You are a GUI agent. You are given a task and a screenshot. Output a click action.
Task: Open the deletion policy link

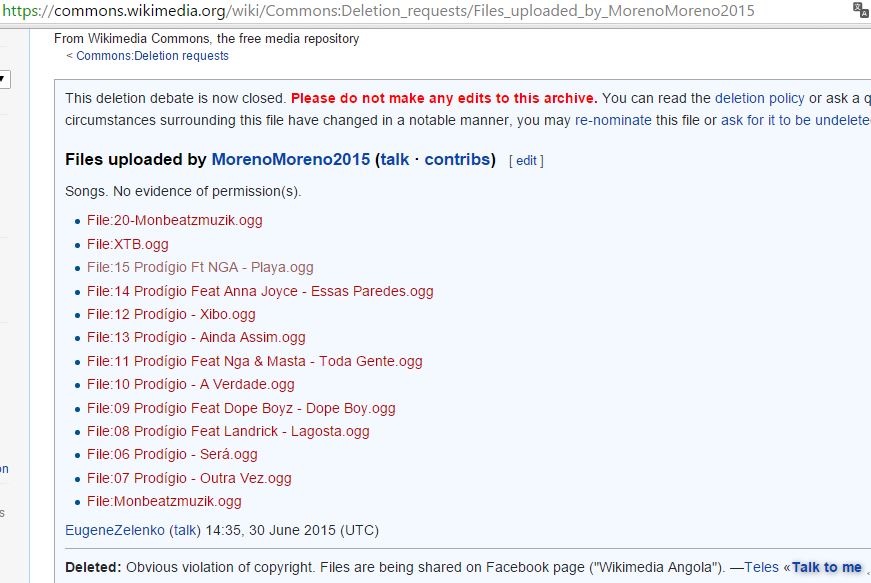pyautogui.click(x=759, y=98)
